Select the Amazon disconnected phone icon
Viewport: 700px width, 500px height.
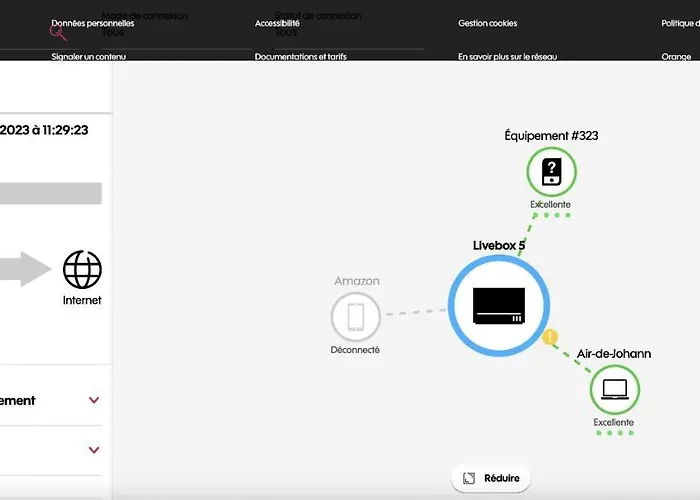[355, 317]
